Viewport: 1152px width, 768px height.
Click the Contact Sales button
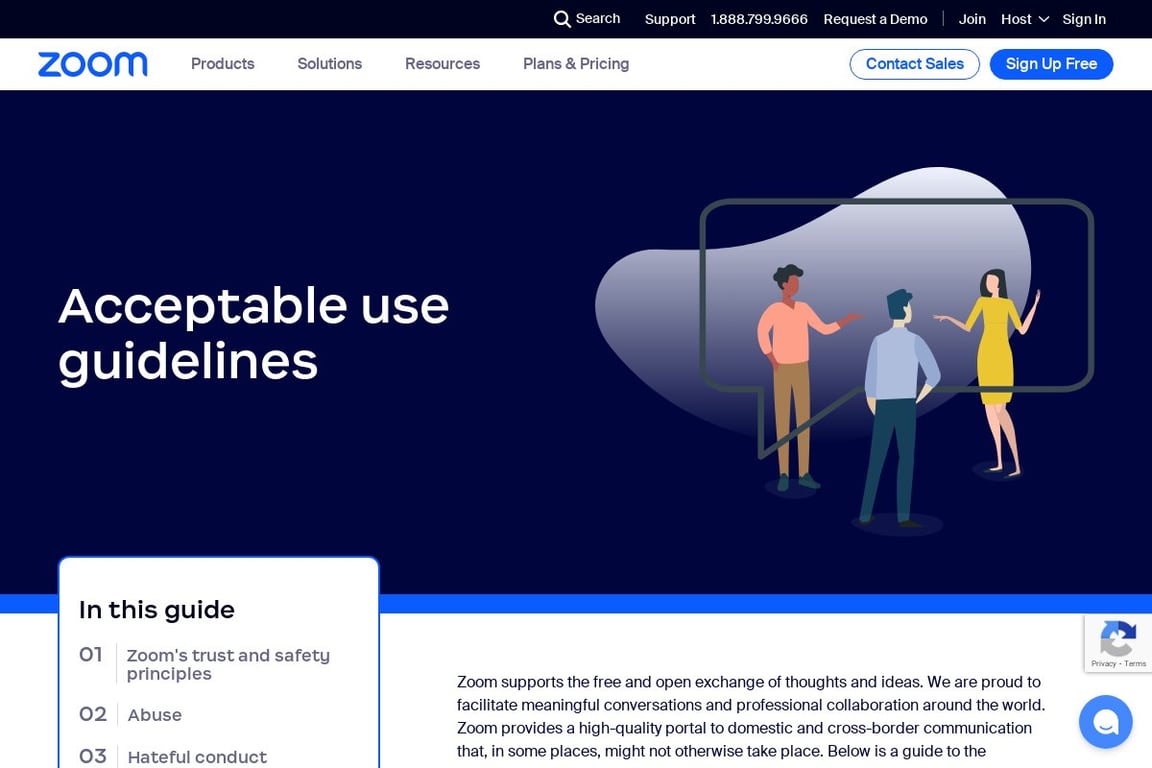pos(915,64)
